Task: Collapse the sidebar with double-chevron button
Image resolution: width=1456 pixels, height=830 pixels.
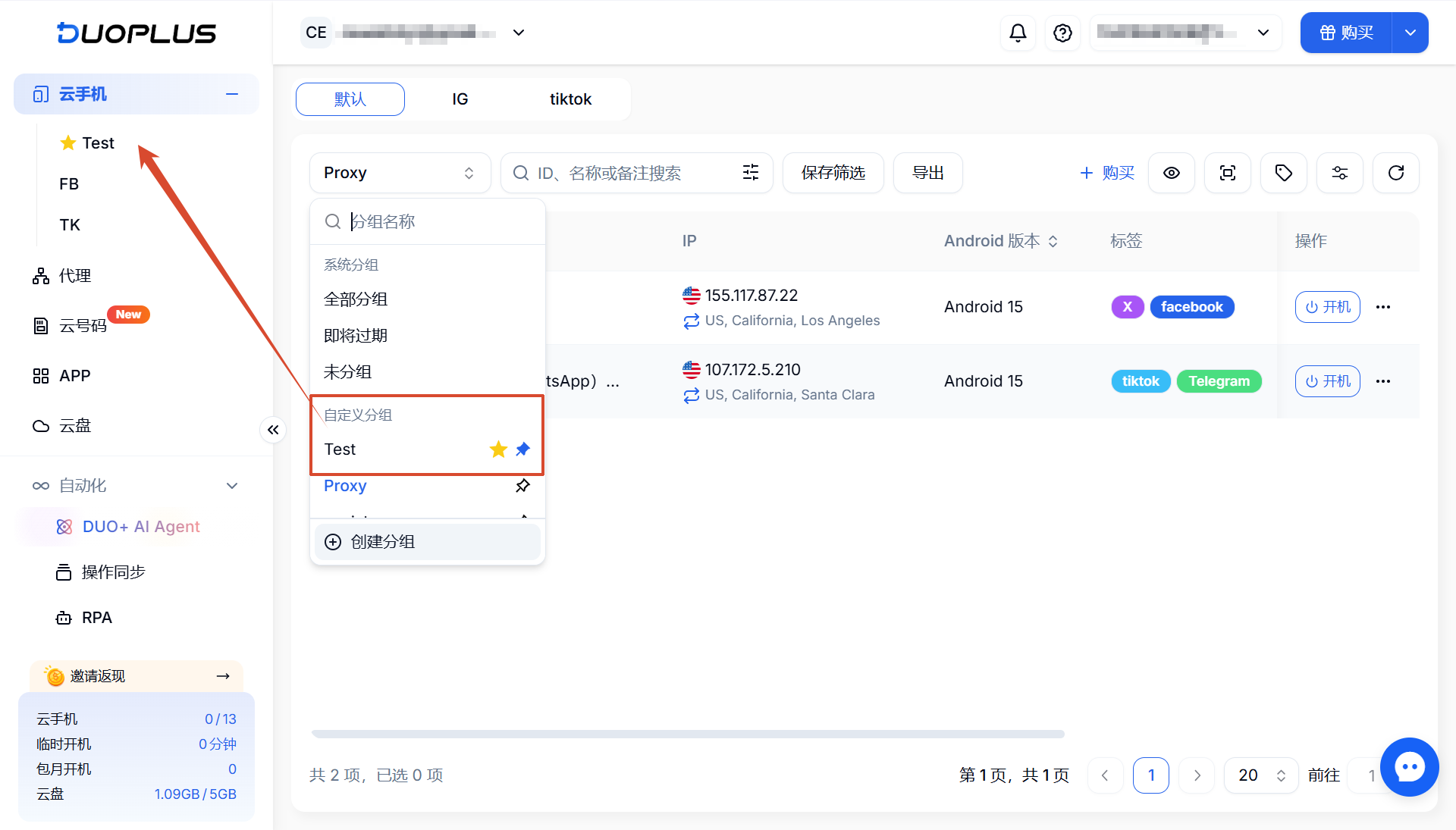Action: tap(273, 430)
